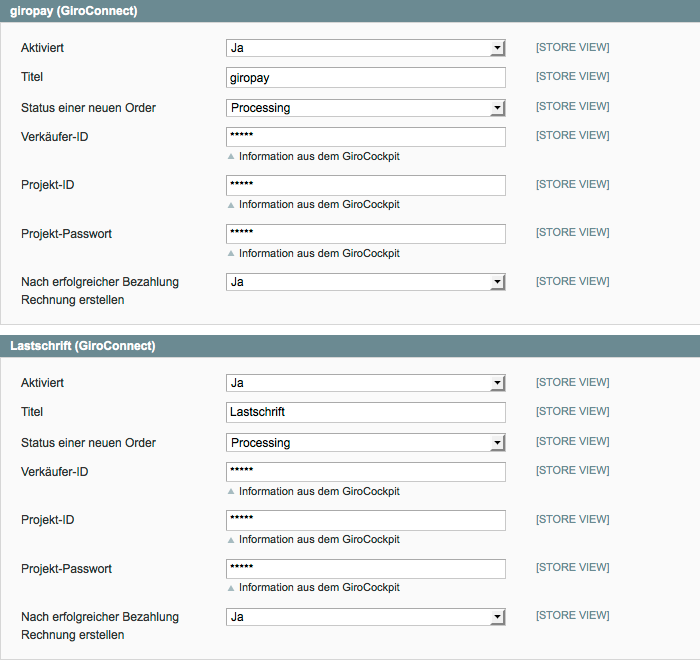Open Lastschrift Status einer neuen Order dropdown
The width and height of the screenshot is (700, 660).
click(x=366, y=443)
